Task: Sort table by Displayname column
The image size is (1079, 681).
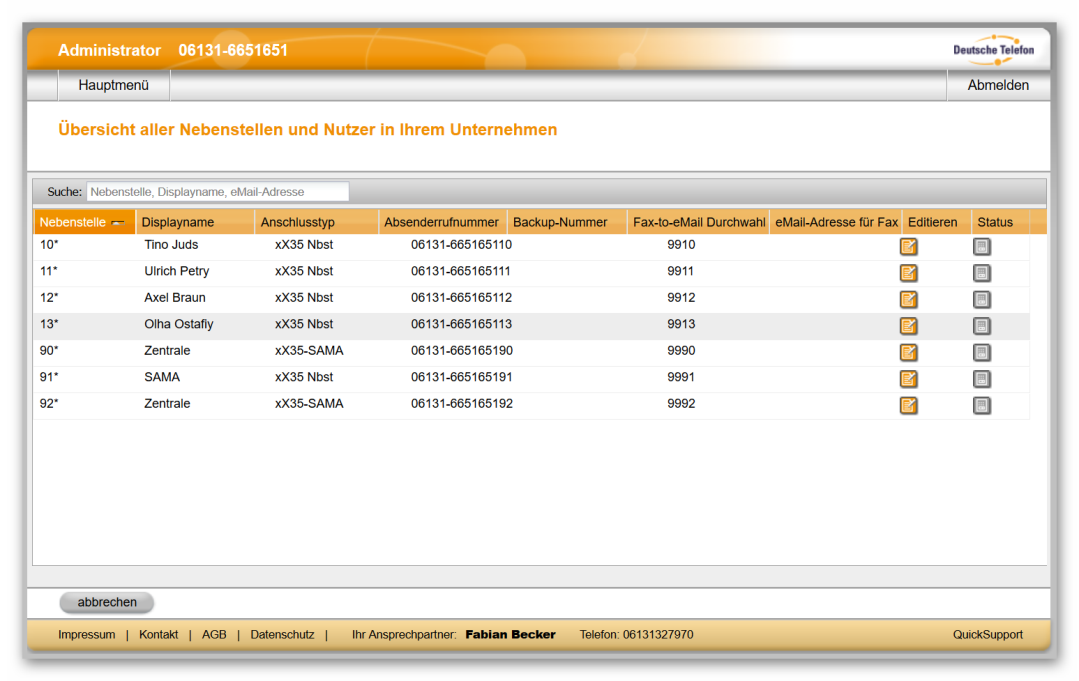Action: point(178,222)
